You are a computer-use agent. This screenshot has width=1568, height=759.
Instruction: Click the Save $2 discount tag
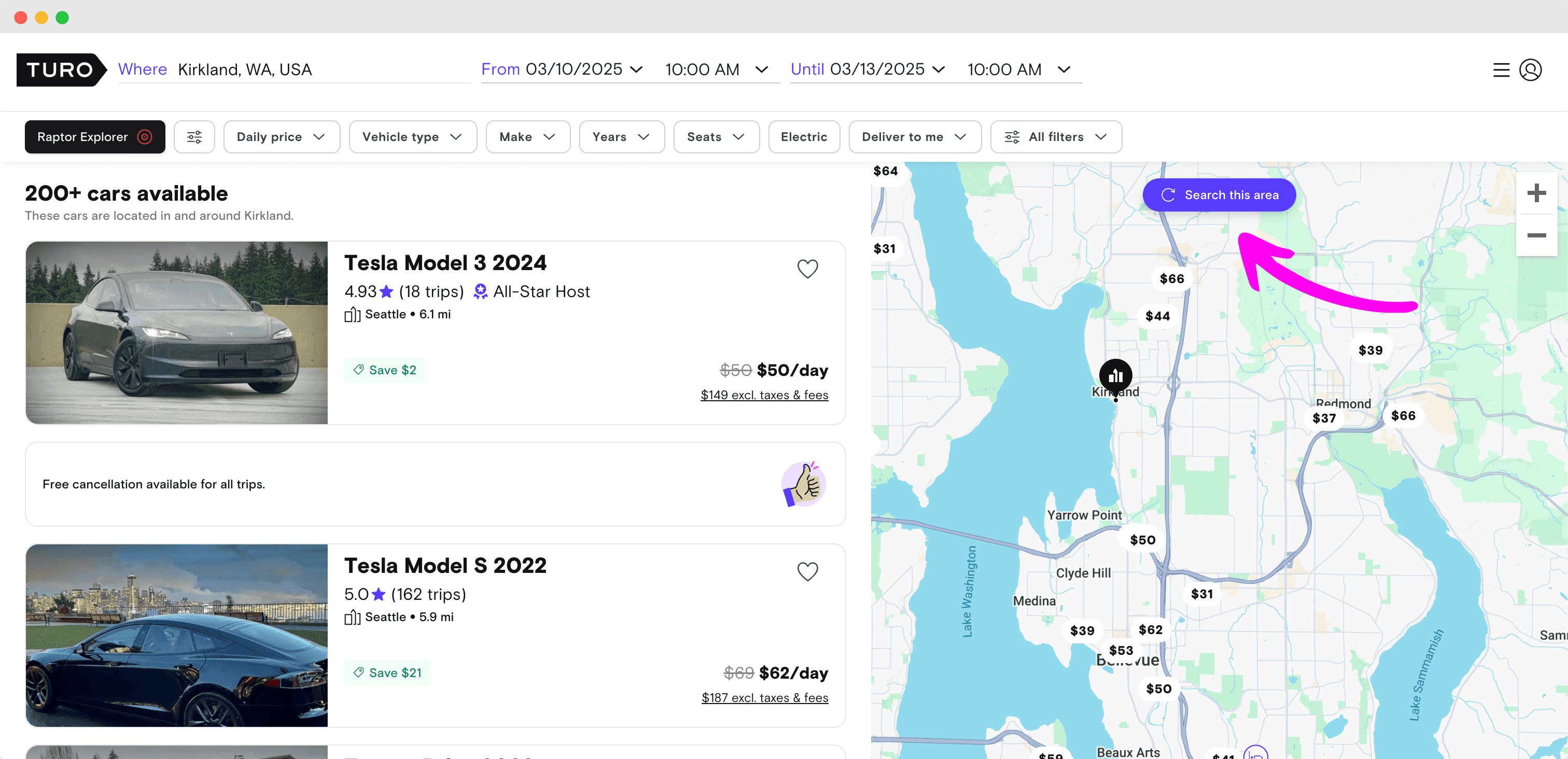click(x=385, y=370)
